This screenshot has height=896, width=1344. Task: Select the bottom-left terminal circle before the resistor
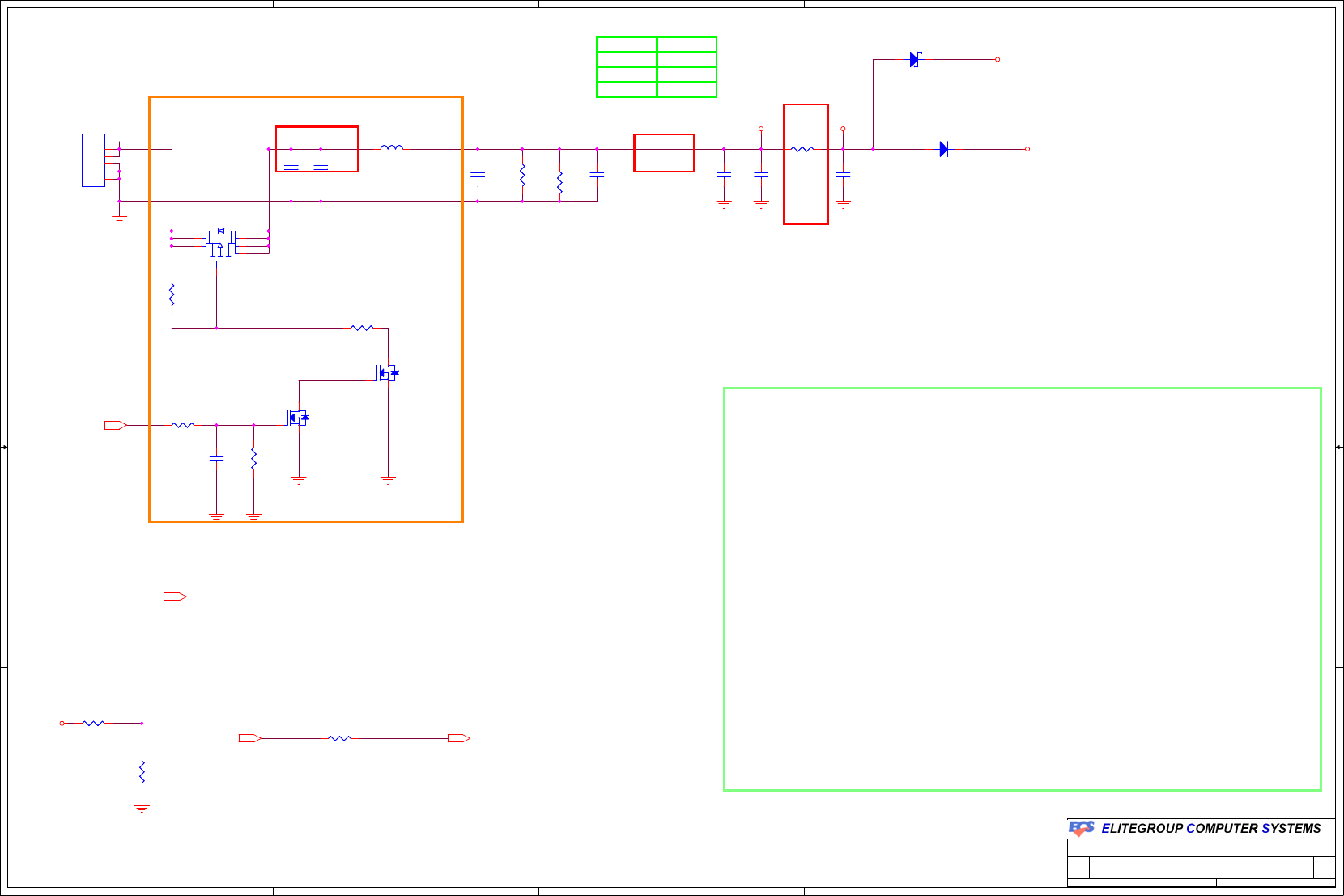[62, 723]
